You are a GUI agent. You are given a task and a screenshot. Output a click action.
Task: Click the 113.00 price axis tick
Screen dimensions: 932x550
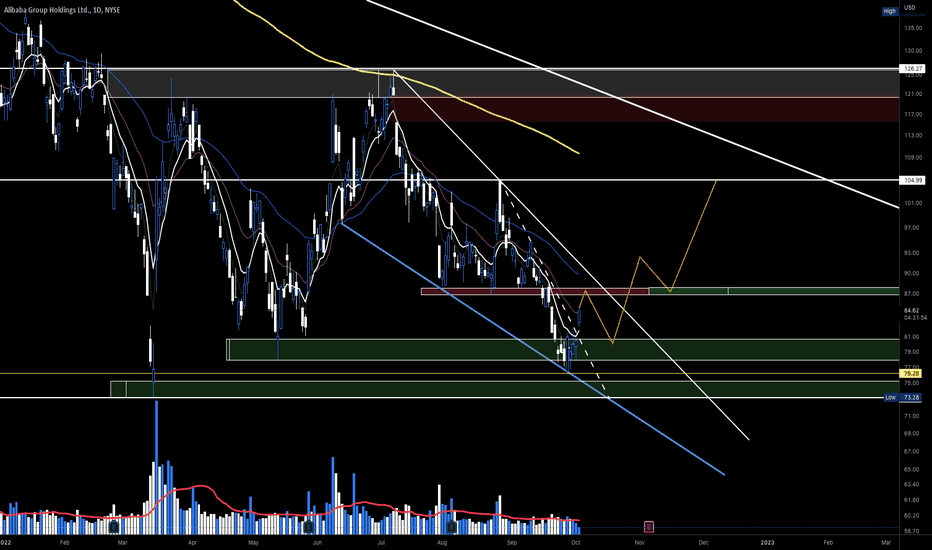tap(912, 136)
